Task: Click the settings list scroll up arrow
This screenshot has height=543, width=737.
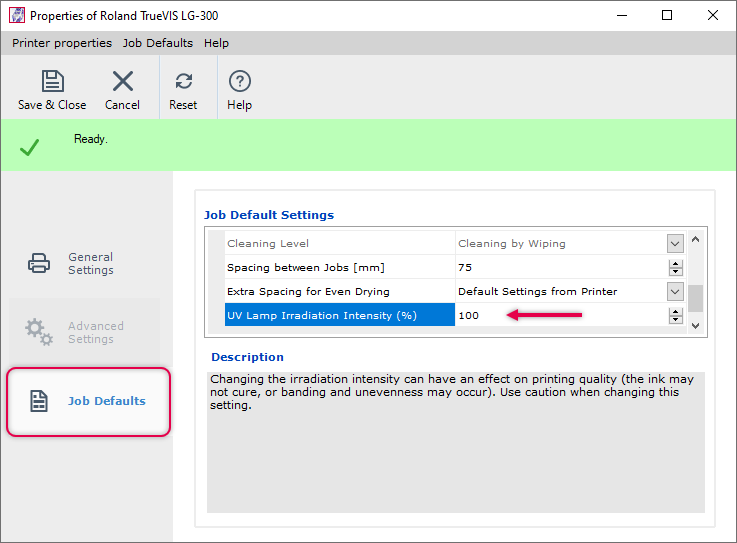Action: point(696,239)
